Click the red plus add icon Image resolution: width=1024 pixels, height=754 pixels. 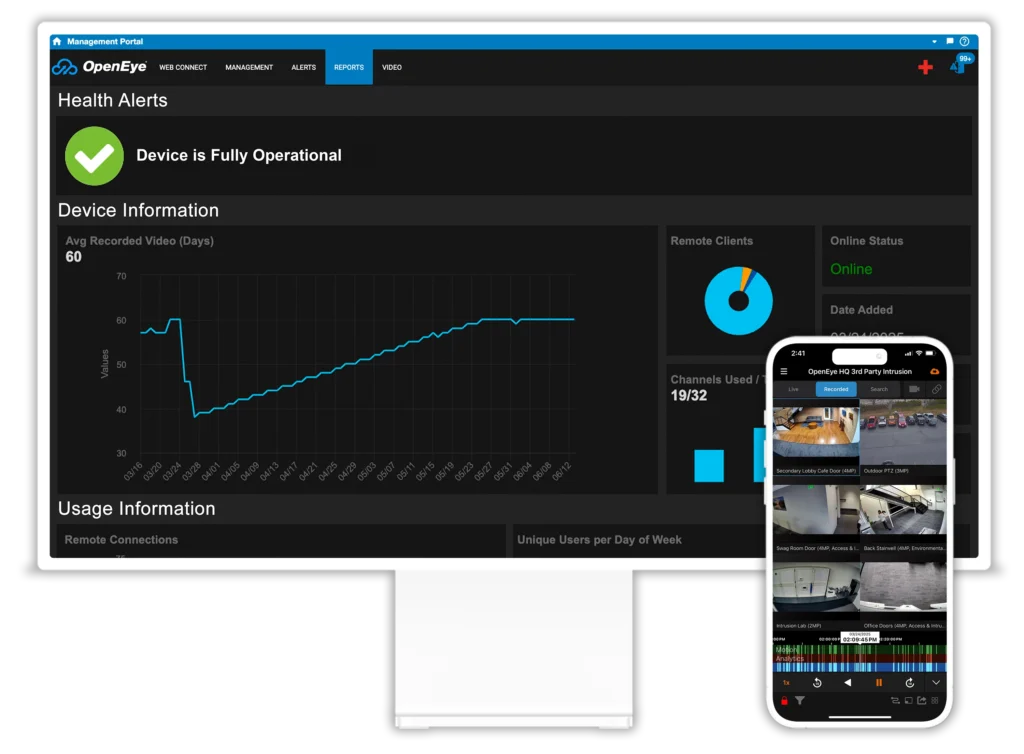925,67
